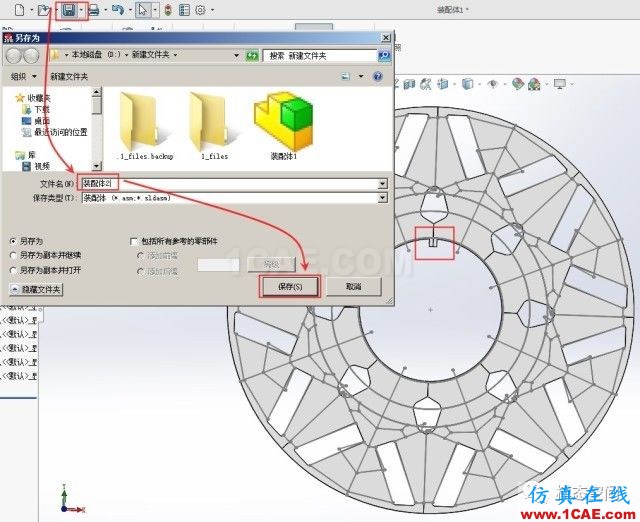Select the 另存为副本并打开 radio option

(13, 270)
